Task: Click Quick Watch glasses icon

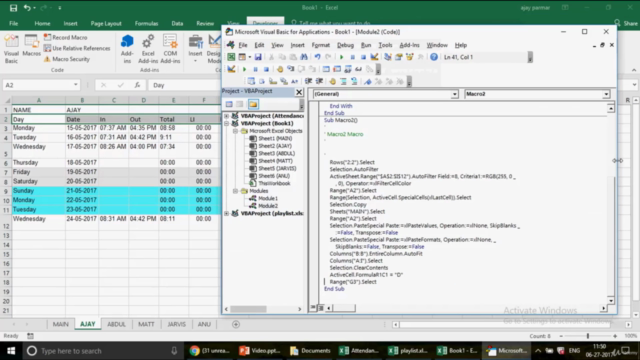Action: pyautogui.click(x=358, y=69)
